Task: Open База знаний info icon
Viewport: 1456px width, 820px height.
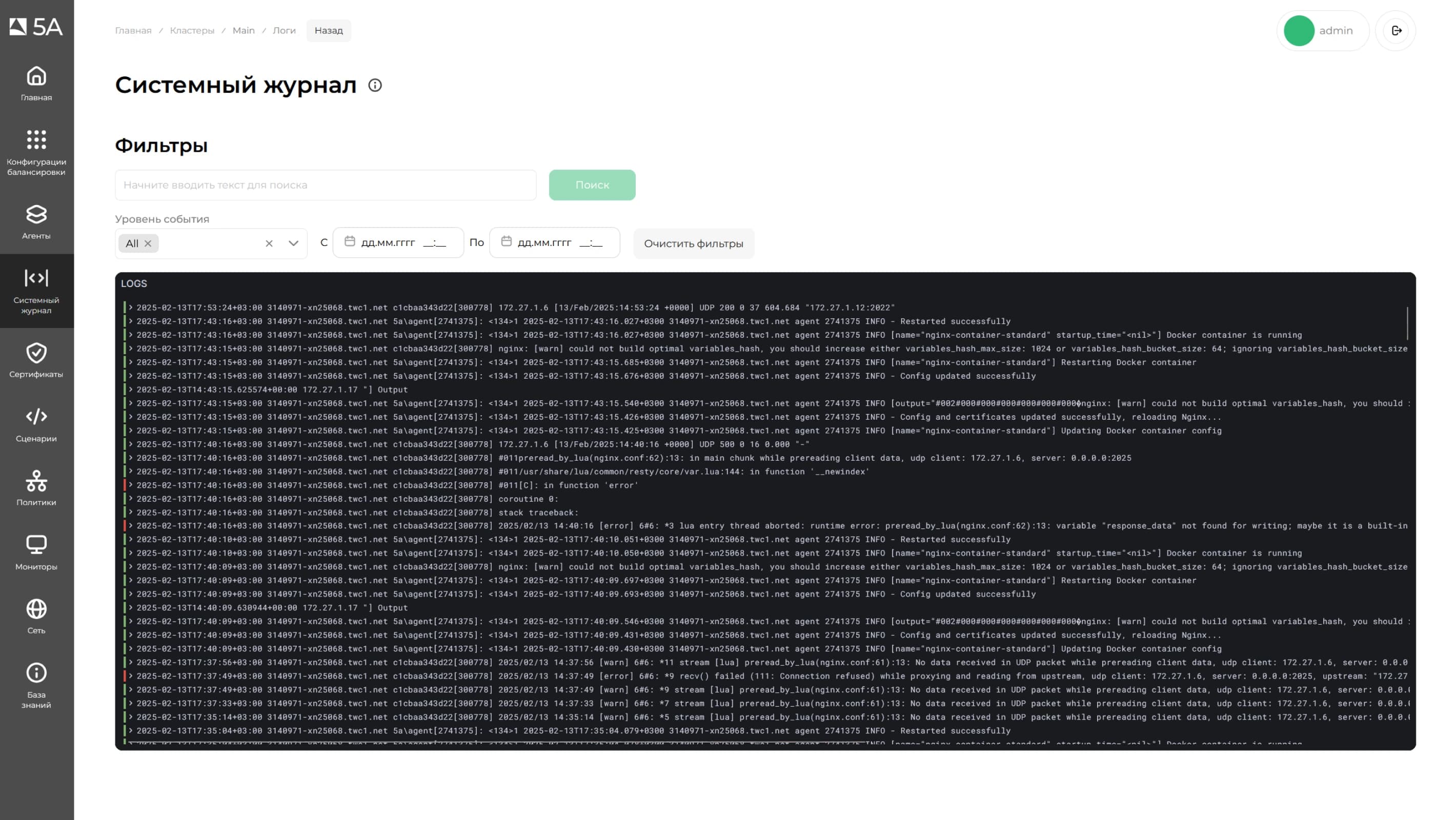Action: (x=36, y=673)
